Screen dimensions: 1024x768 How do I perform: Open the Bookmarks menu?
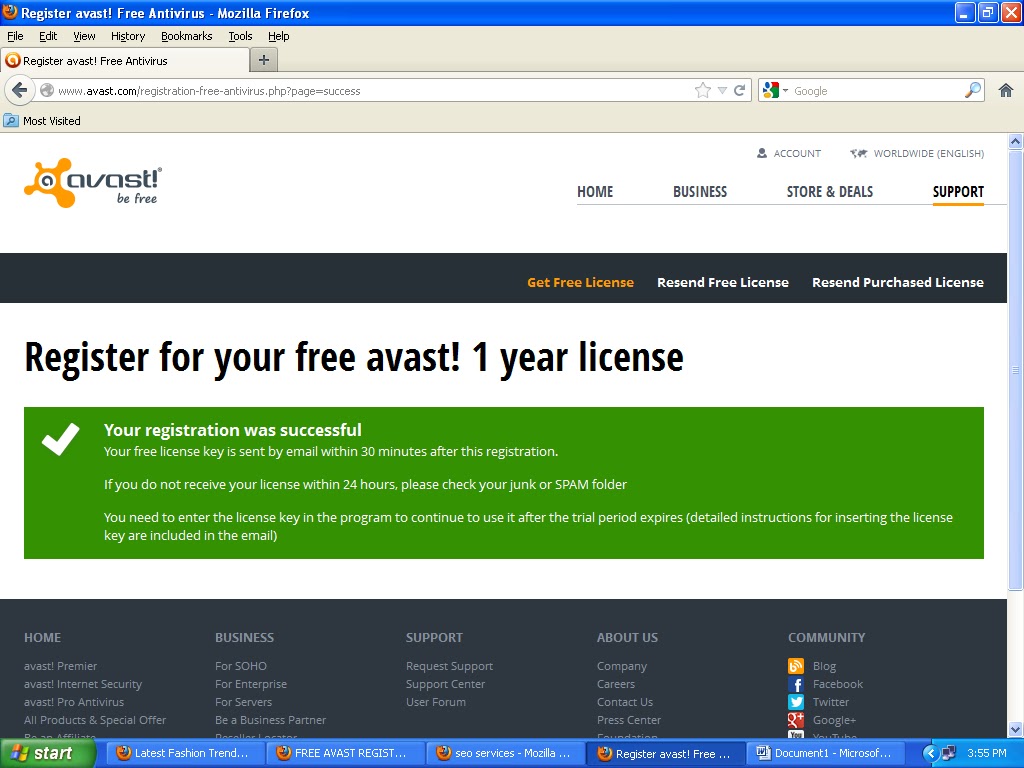[x=187, y=36]
